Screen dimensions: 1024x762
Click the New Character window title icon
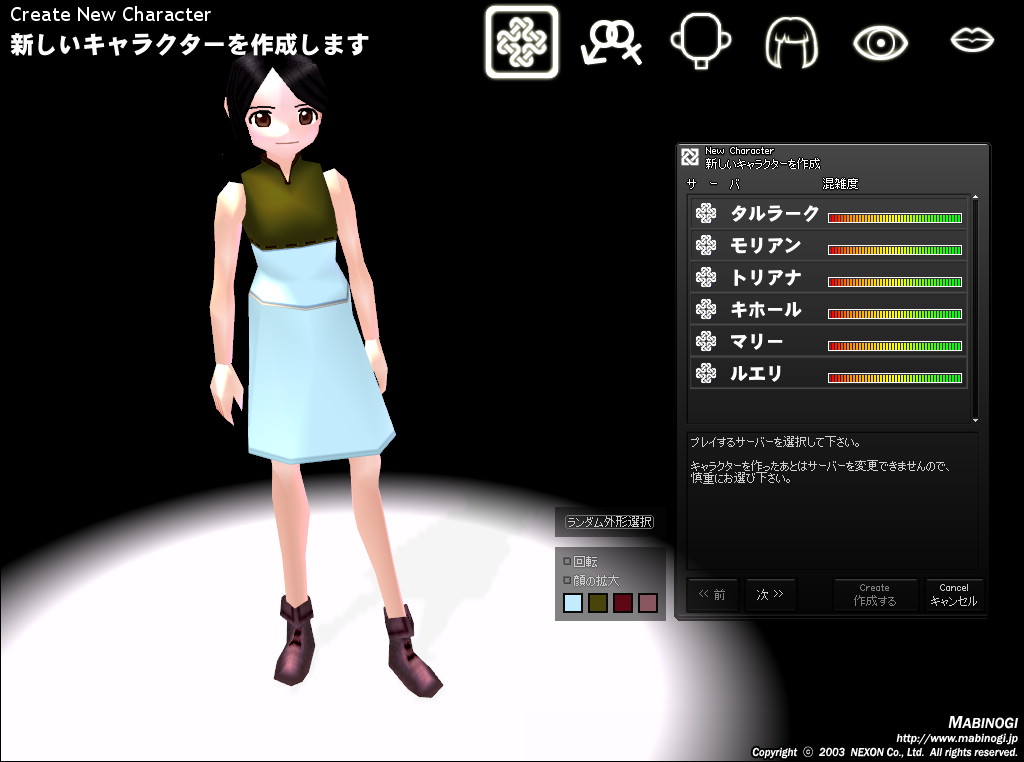(690, 157)
